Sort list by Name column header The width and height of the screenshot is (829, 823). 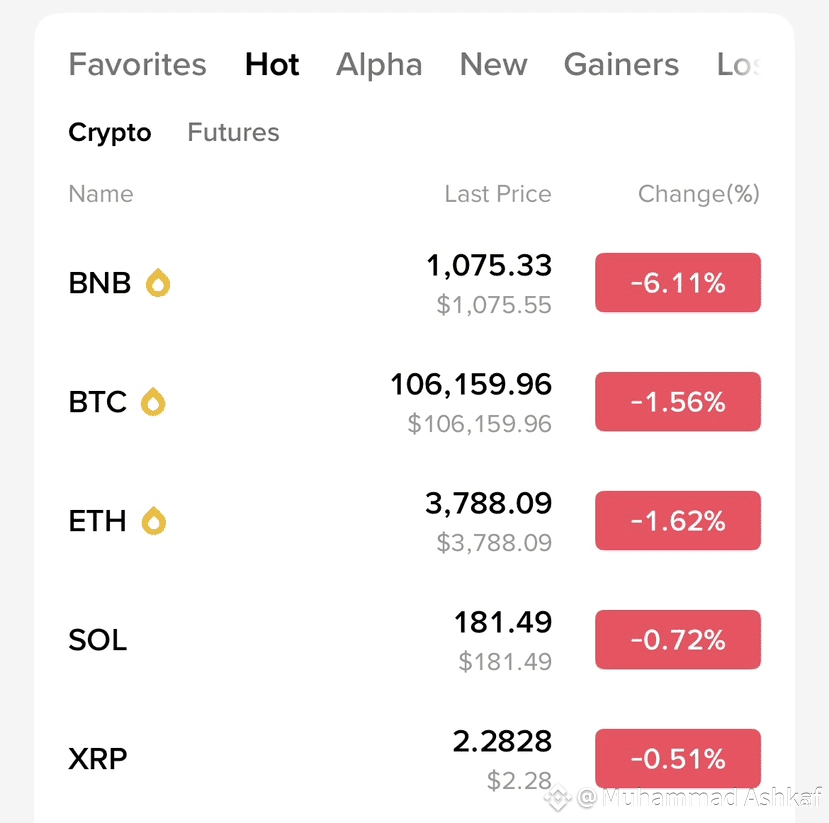tap(101, 194)
